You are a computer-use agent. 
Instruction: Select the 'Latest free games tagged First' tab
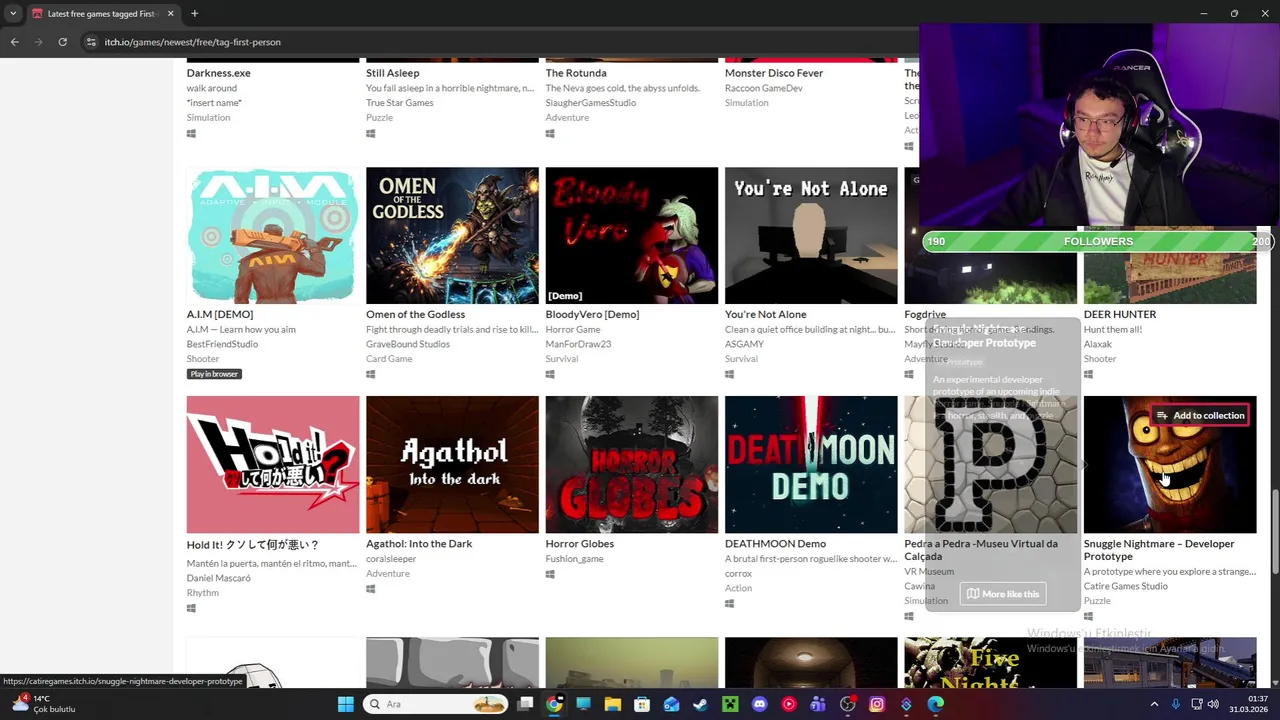pos(102,14)
